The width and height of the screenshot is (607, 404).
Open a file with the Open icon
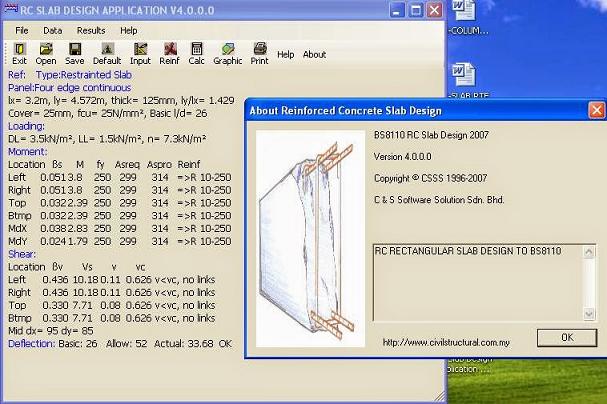pos(46,53)
